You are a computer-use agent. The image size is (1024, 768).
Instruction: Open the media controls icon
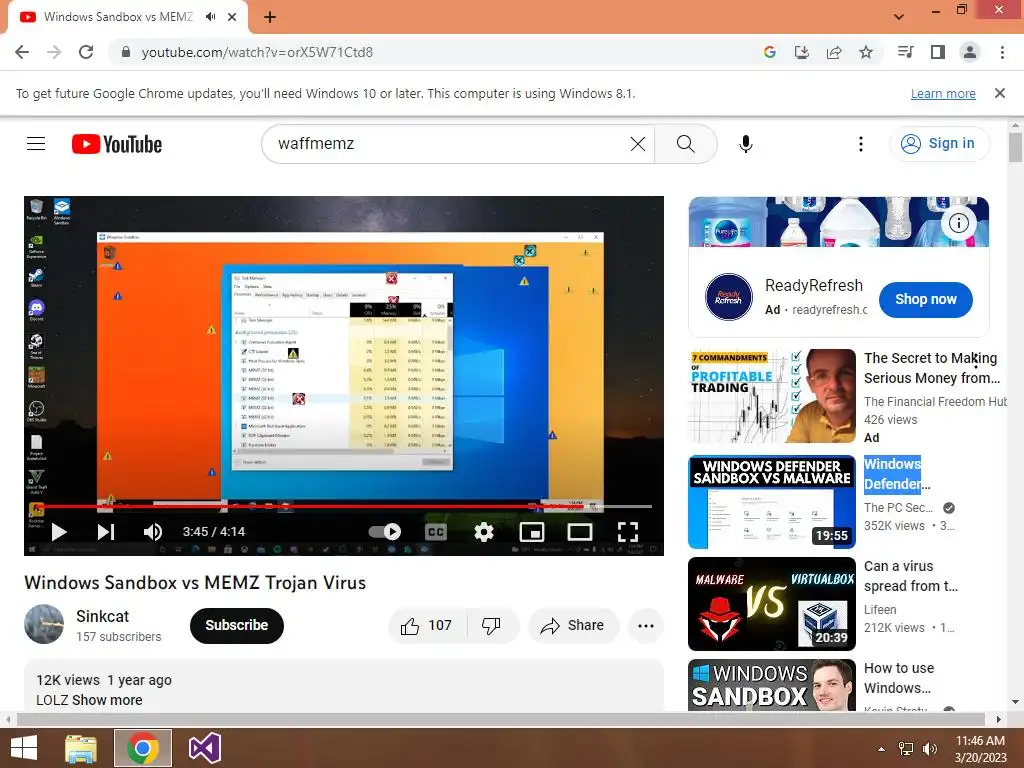pyautogui.click(x=905, y=52)
